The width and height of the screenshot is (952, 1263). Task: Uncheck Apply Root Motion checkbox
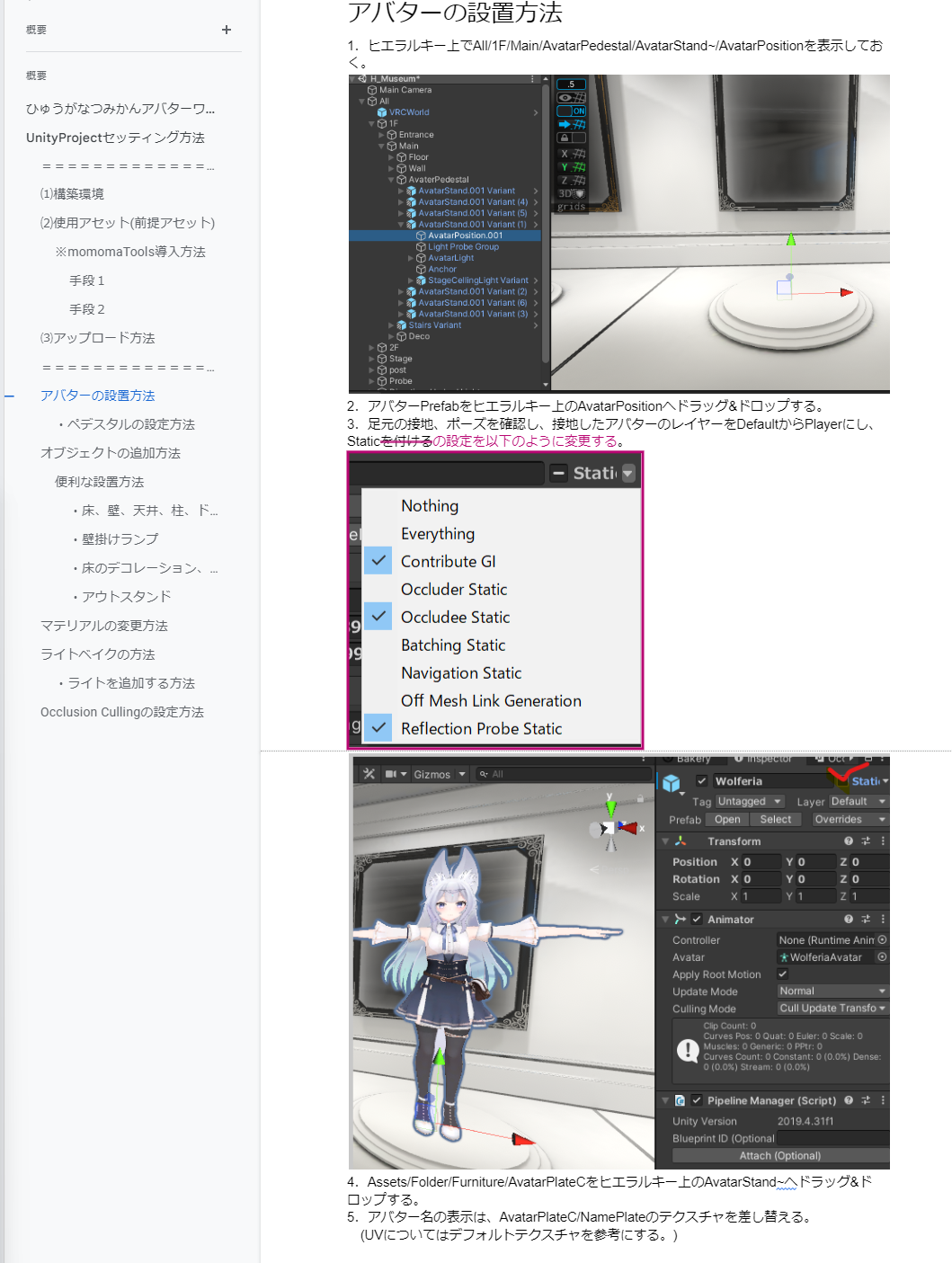(782, 974)
